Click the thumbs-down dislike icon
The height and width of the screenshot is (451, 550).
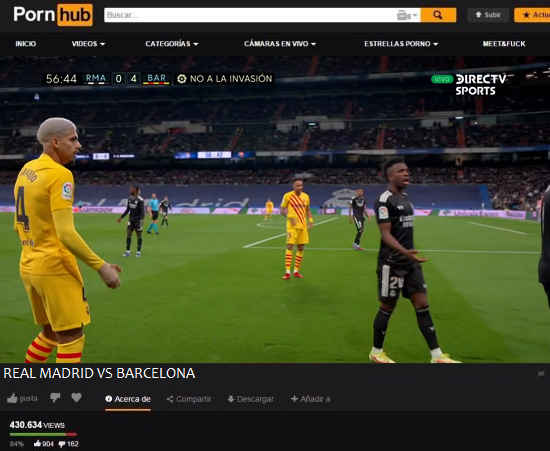[x=55, y=398]
